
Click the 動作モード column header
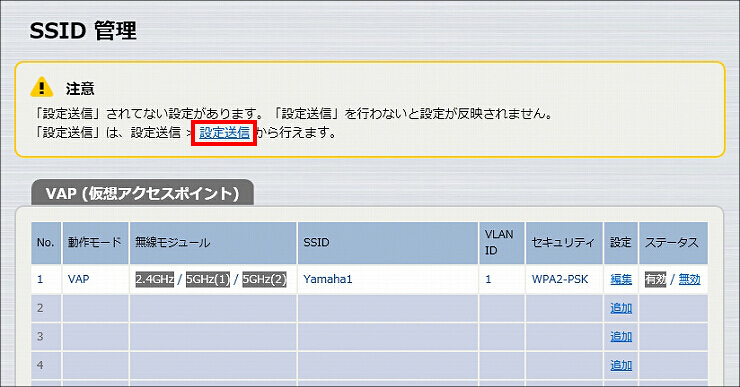pyautogui.click(x=95, y=243)
